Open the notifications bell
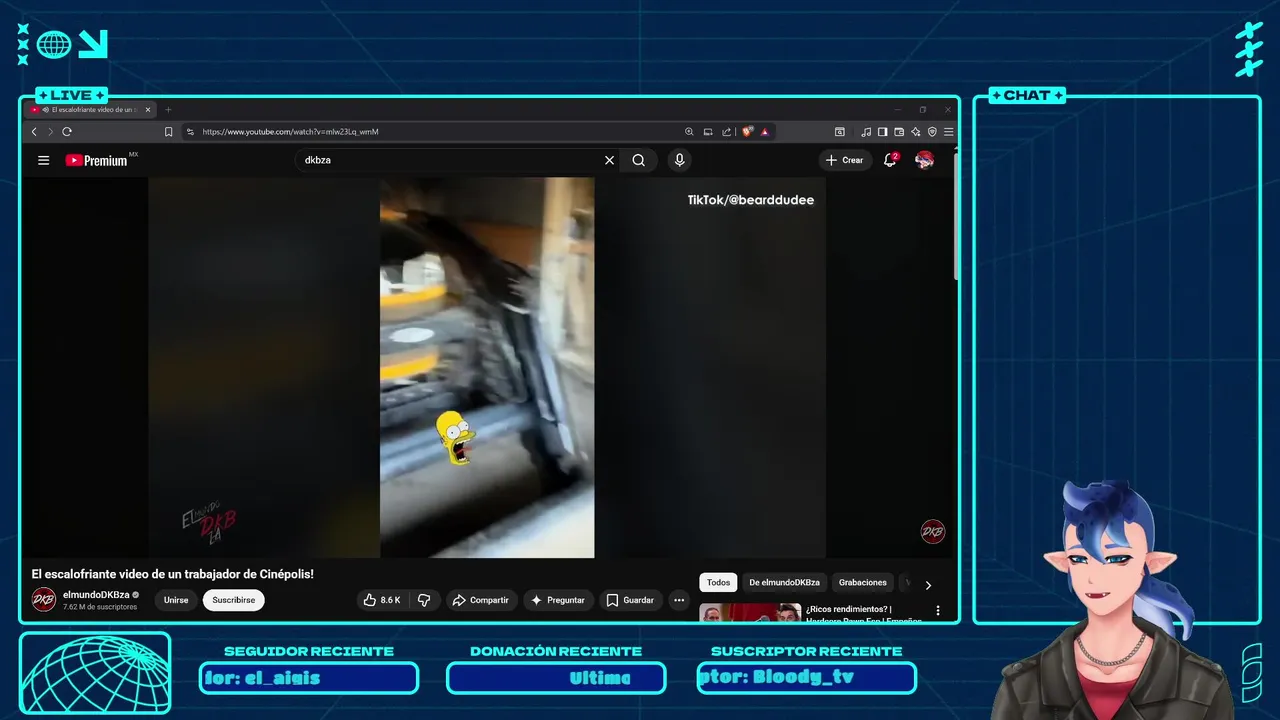 890,160
